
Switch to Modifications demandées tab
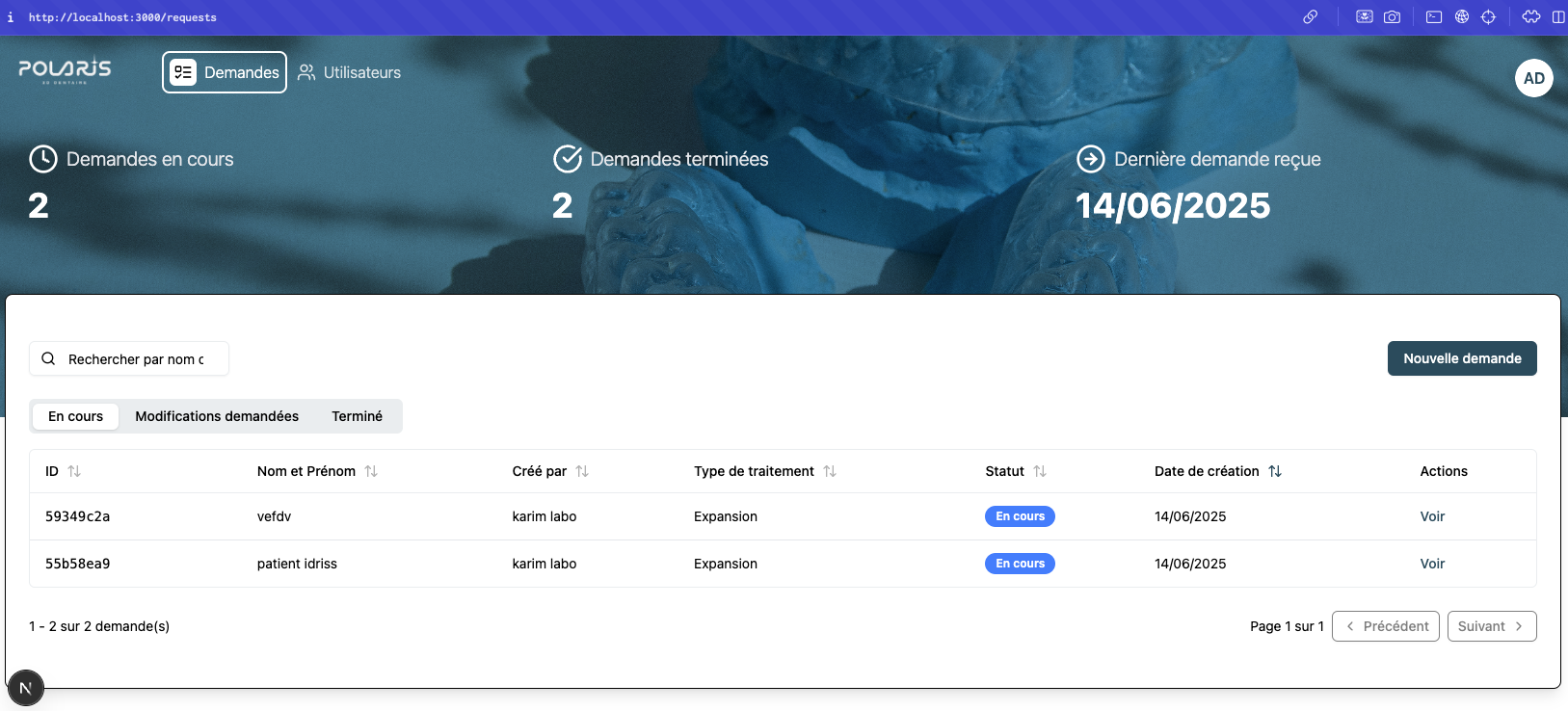(217, 416)
